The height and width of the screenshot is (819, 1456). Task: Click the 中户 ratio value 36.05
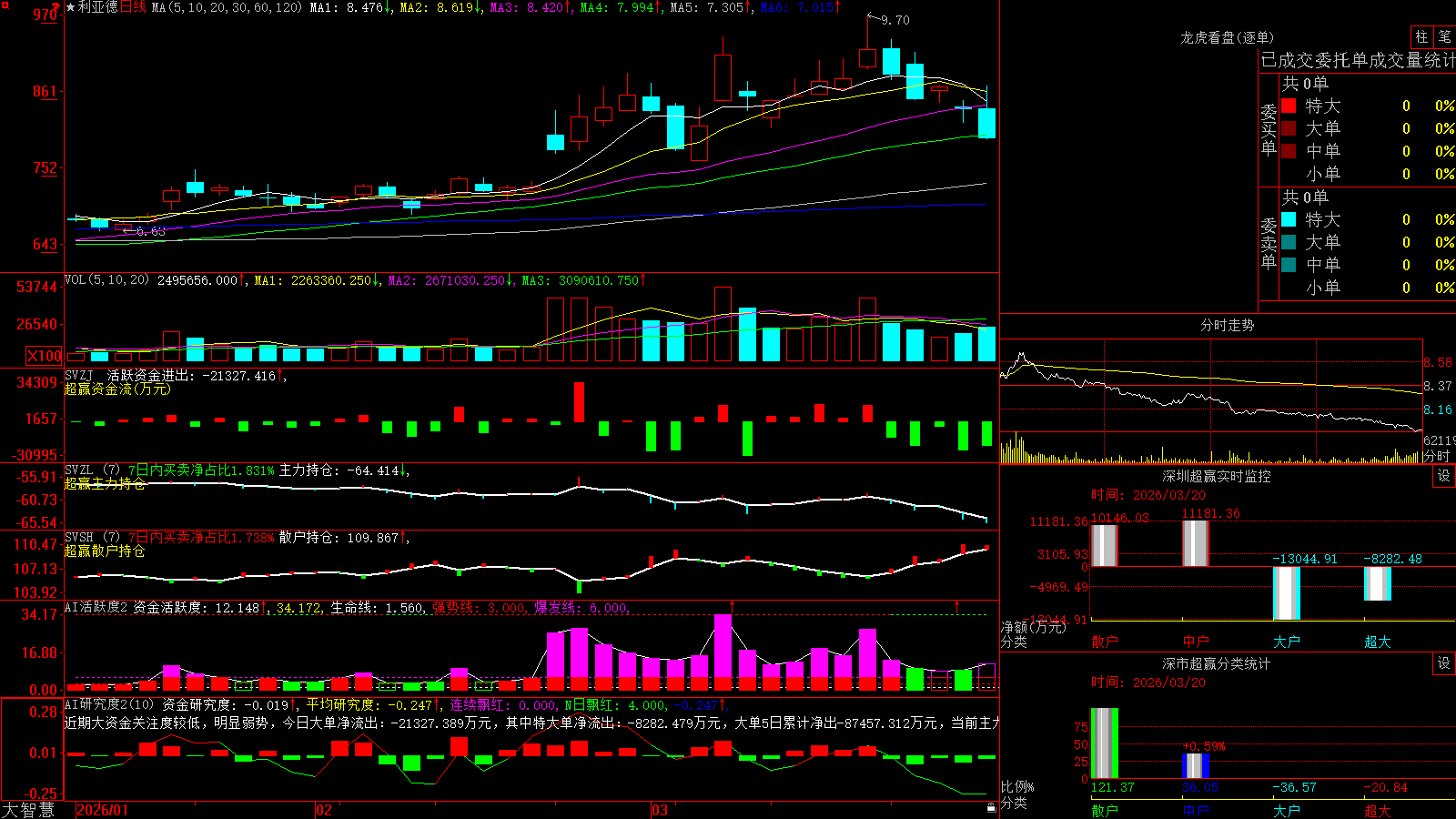[1200, 787]
